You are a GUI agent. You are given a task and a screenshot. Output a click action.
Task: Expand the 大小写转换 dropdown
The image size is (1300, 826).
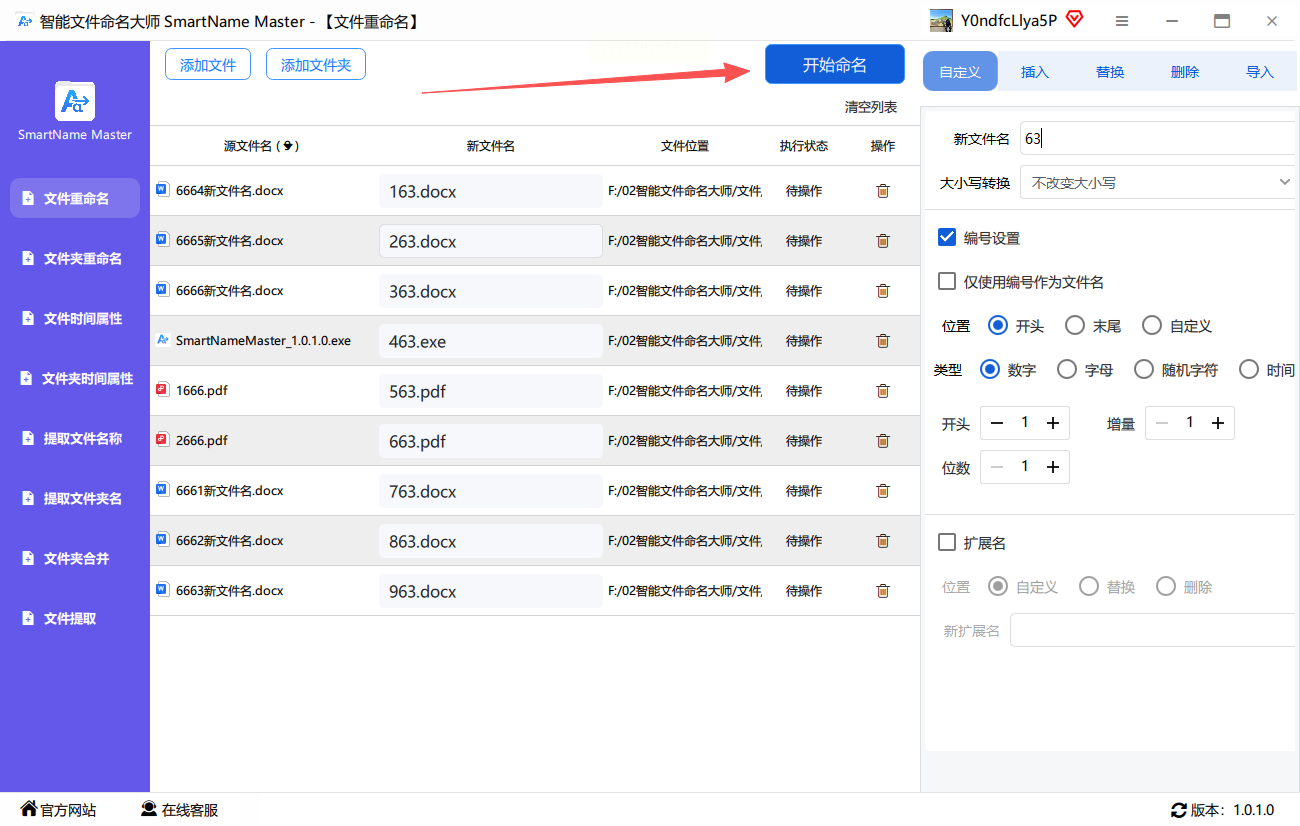point(1158,183)
